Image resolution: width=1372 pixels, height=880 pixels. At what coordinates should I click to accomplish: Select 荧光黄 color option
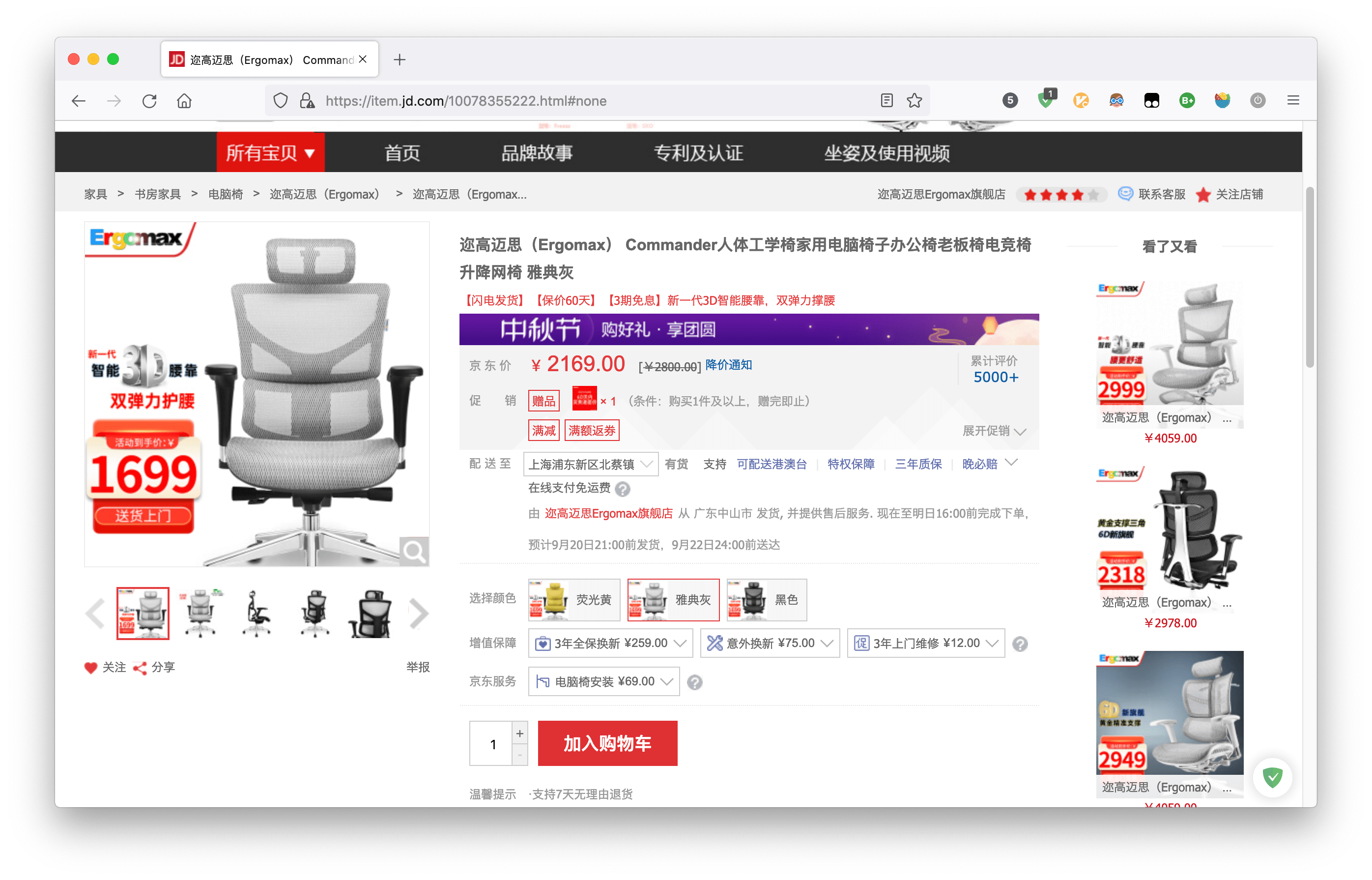click(574, 599)
